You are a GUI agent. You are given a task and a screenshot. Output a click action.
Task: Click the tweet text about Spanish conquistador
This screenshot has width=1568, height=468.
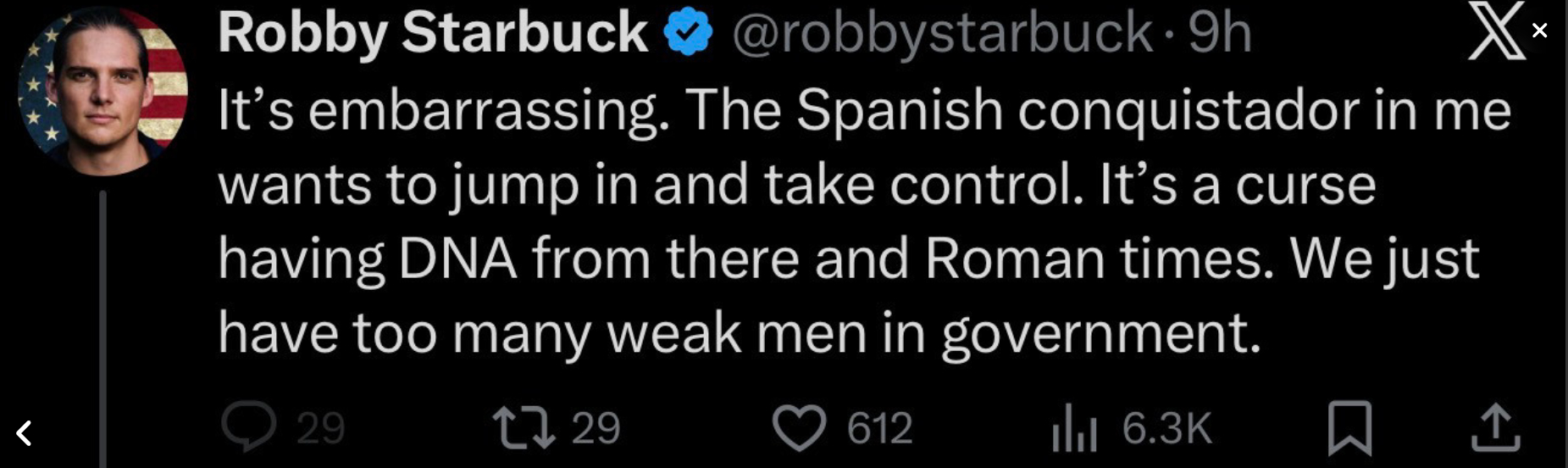point(847,220)
